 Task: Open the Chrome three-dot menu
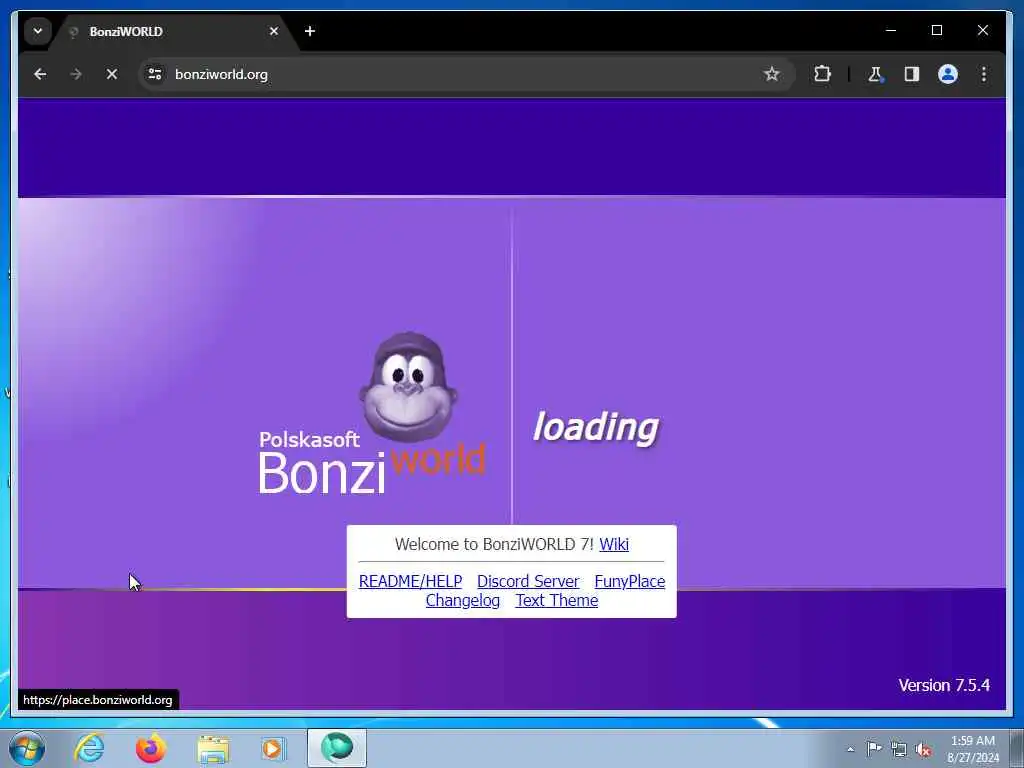[984, 74]
